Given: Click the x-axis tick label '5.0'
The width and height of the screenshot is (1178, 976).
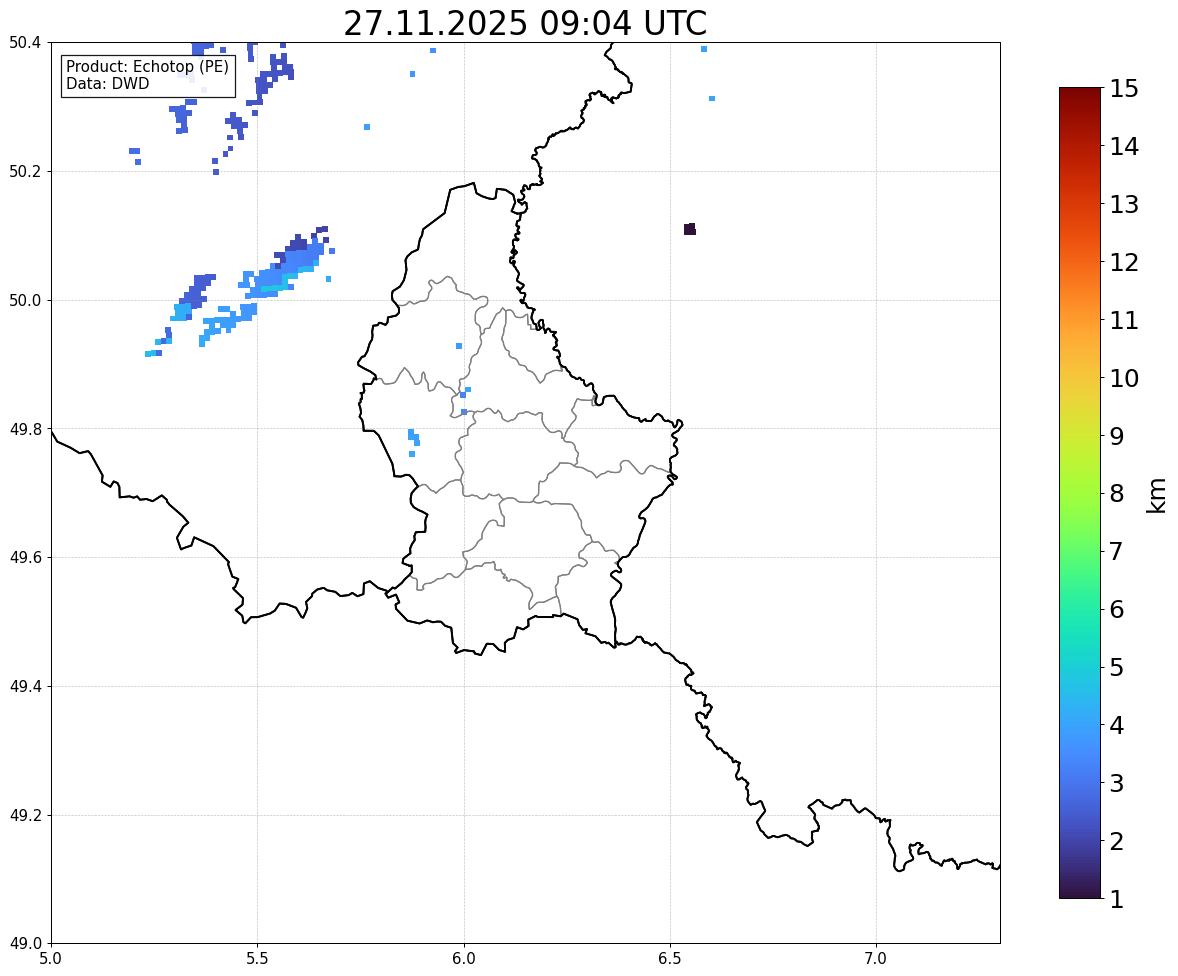Looking at the screenshot, I should 51,959.
